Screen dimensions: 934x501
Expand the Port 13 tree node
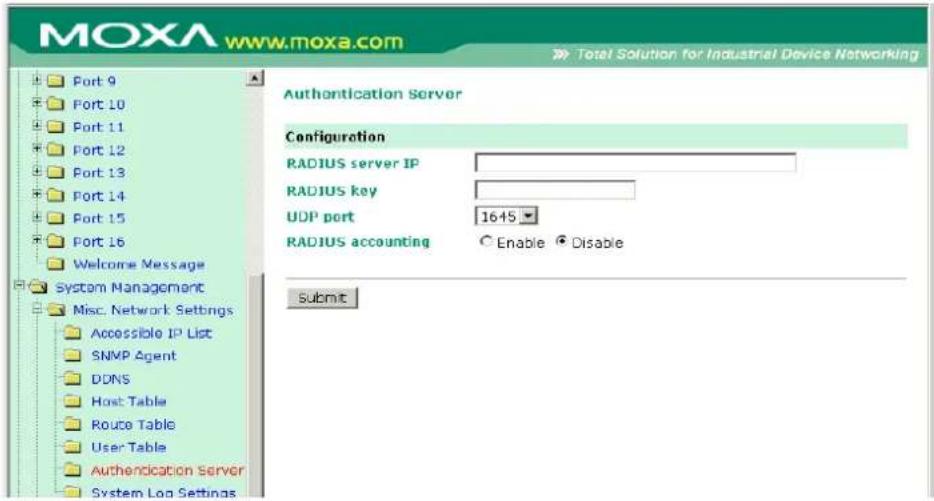pos(37,172)
